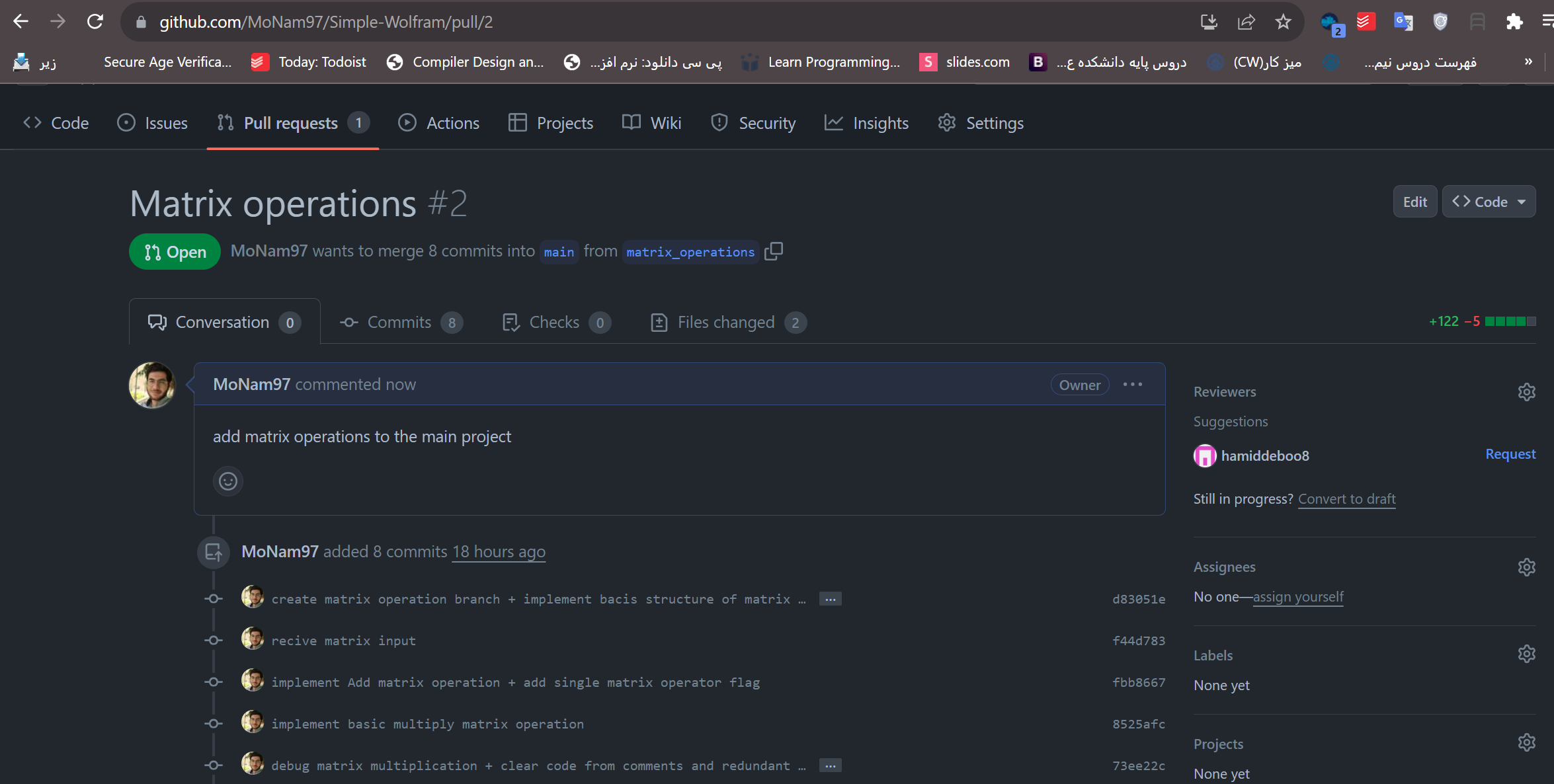Click Convert to draft link
1554x784 pixels.
click(1347, 498)
